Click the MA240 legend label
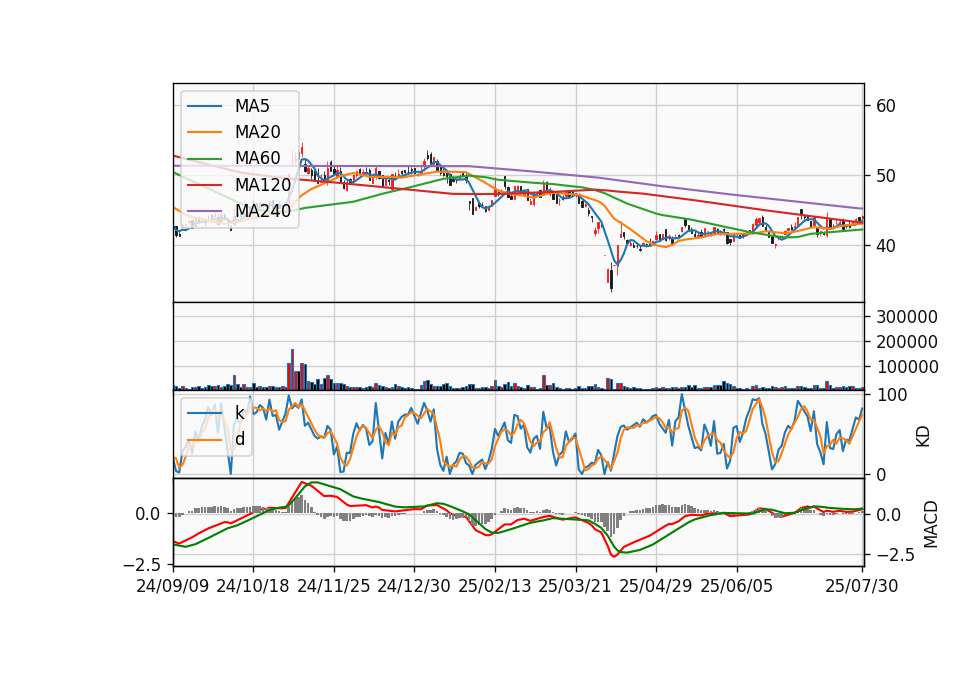Image resolution: width=960 pixels, height=690 pixels. (x=263, y=211)
